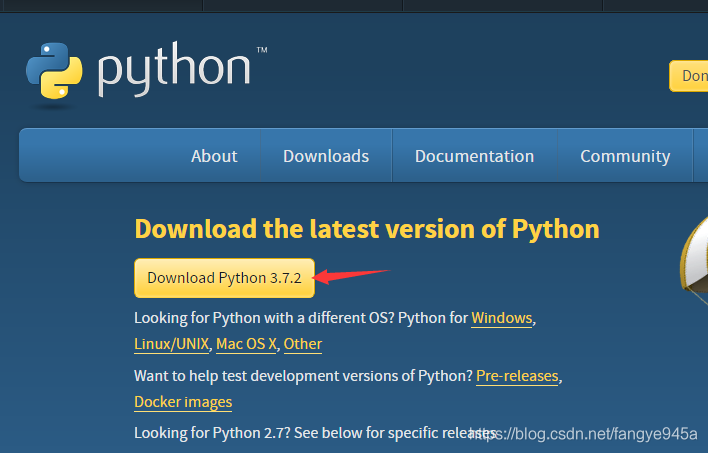
Task: Open the Linux/UNIX link
Action: (172, 344)
